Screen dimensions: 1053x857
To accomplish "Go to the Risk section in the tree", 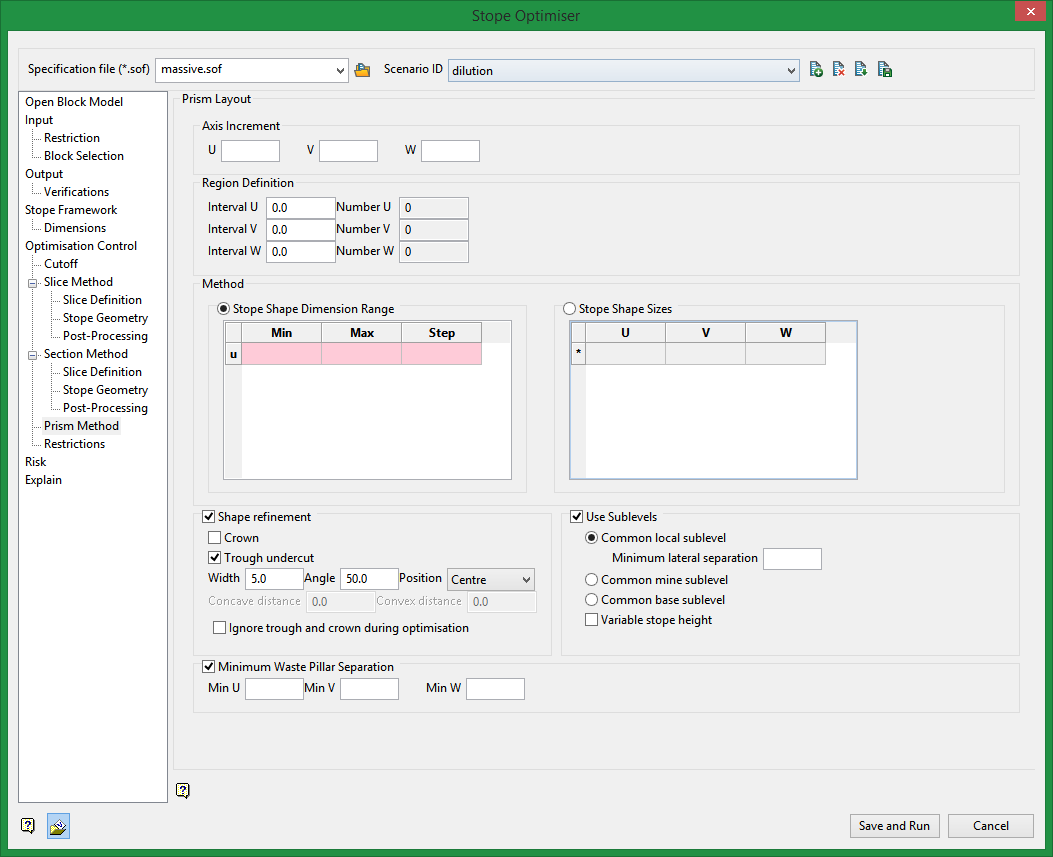I will click(x=36, y=462).
